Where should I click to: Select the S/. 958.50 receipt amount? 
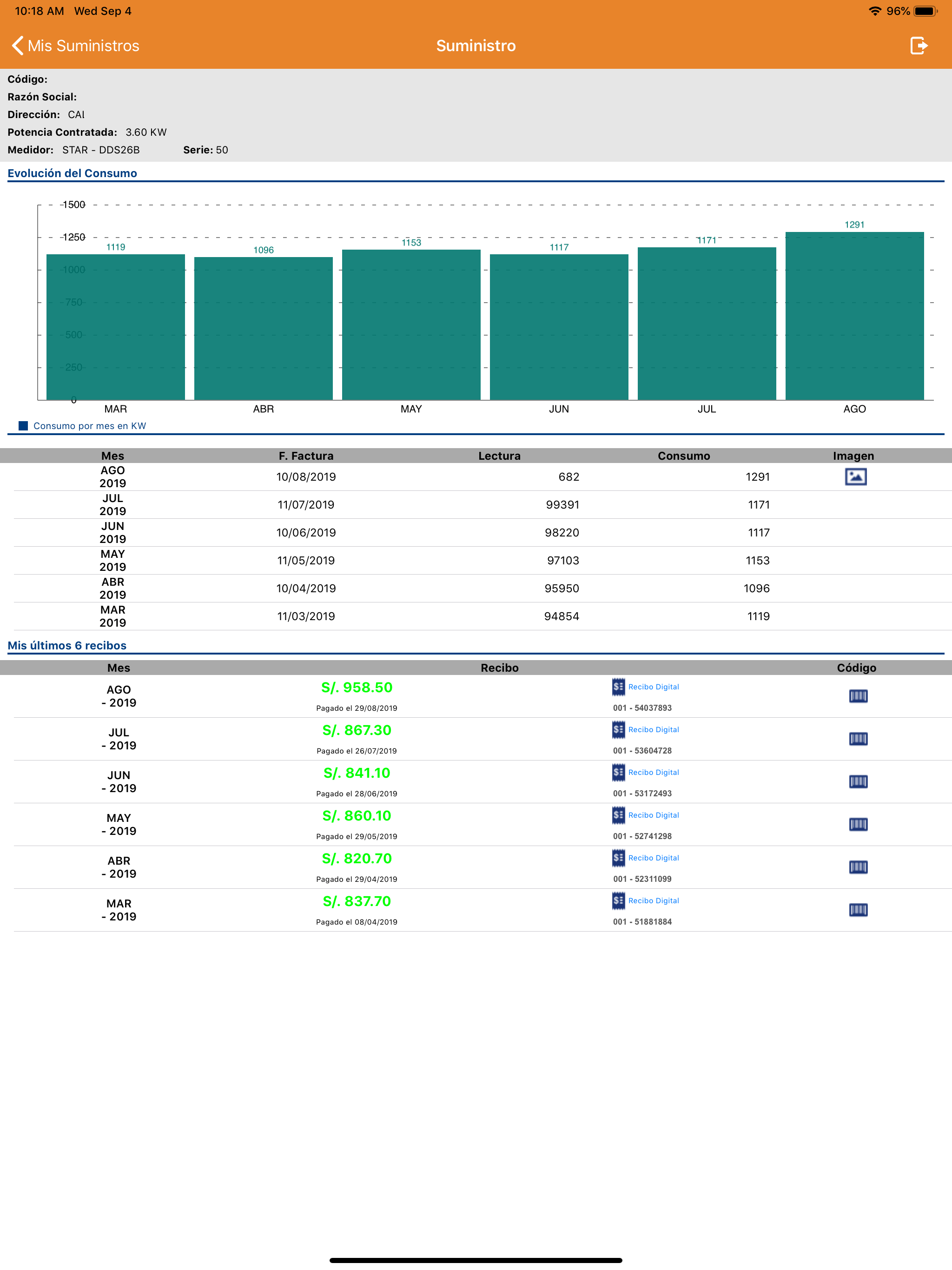[x=357, y=687]
